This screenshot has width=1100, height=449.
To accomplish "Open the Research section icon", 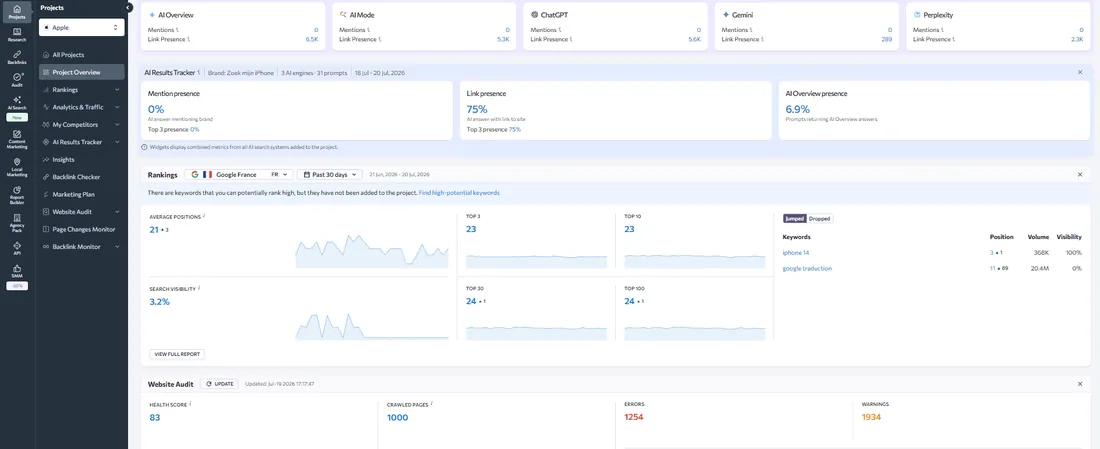I will tap(17, 34).
